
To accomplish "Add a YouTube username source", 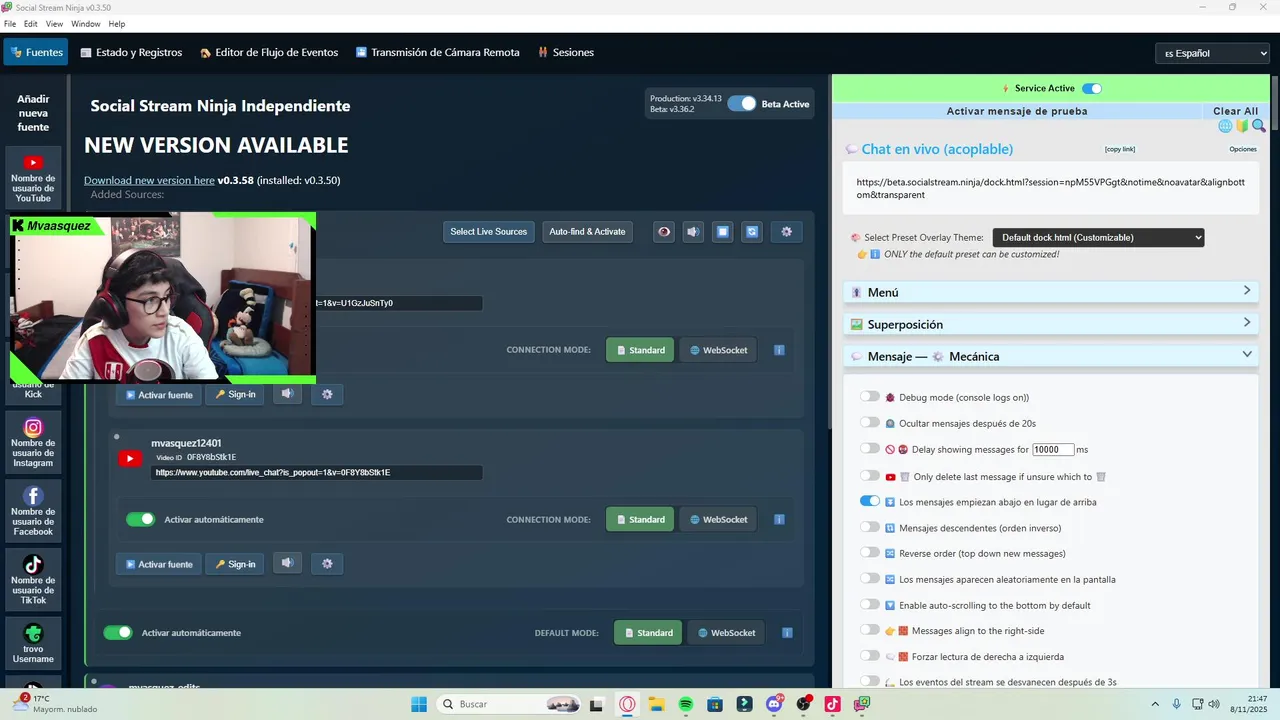I will 33,178.
